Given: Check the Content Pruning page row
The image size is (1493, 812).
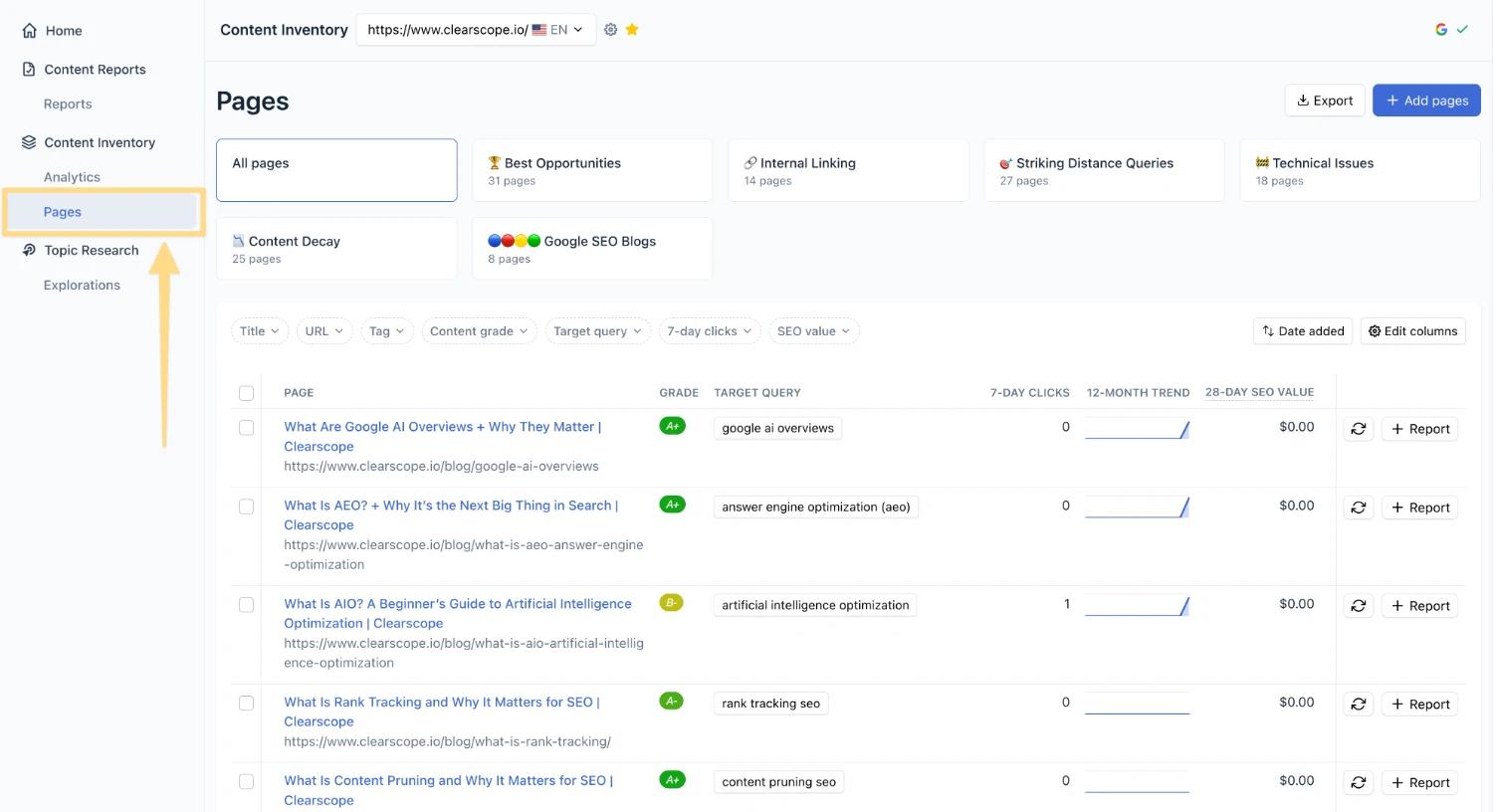Looking at the screenshot, I should (x=246, y=782).
